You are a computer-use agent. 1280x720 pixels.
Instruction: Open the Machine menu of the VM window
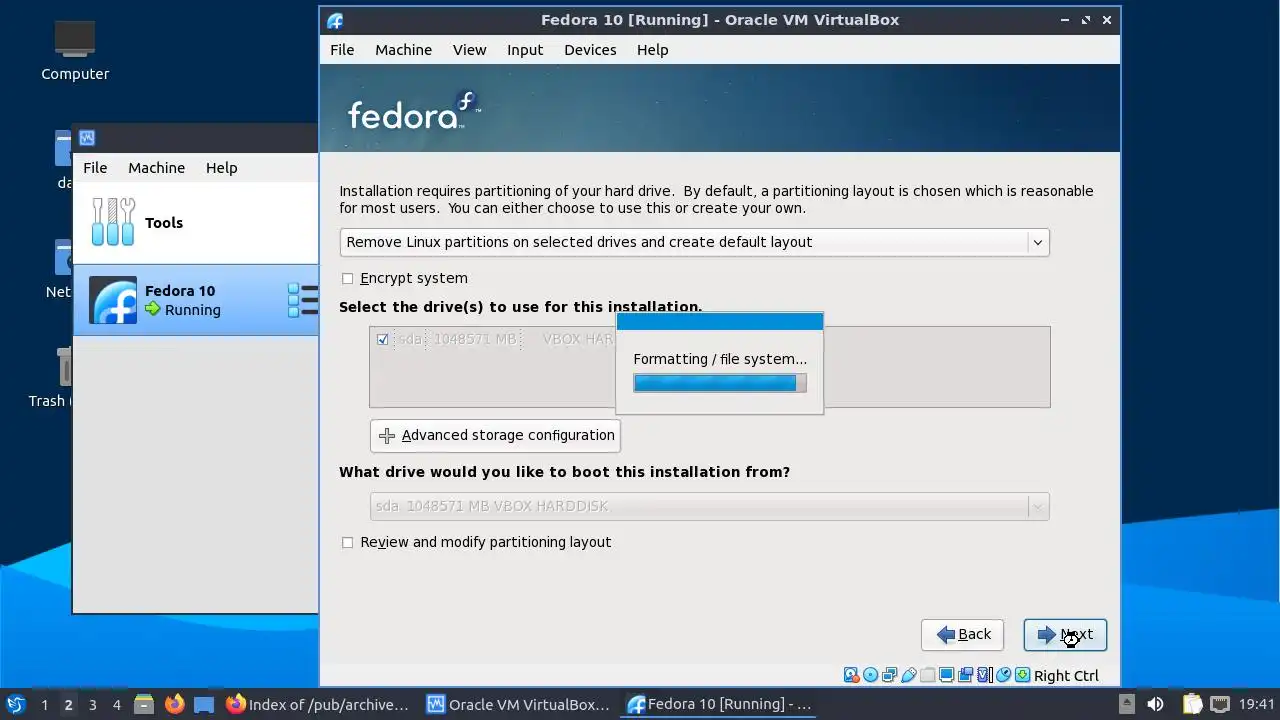pyautogui.click(x=403, y=50)
